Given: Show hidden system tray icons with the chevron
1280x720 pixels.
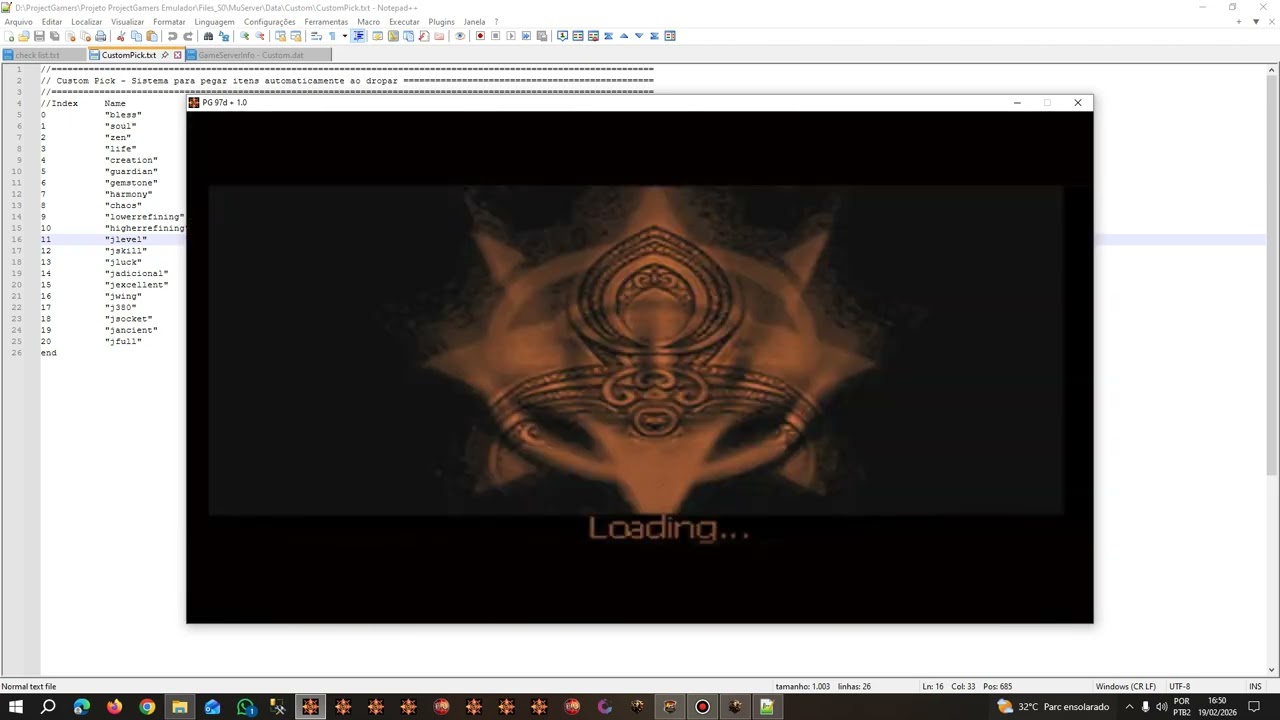Looking at the screenshot, I should 1129,707.
